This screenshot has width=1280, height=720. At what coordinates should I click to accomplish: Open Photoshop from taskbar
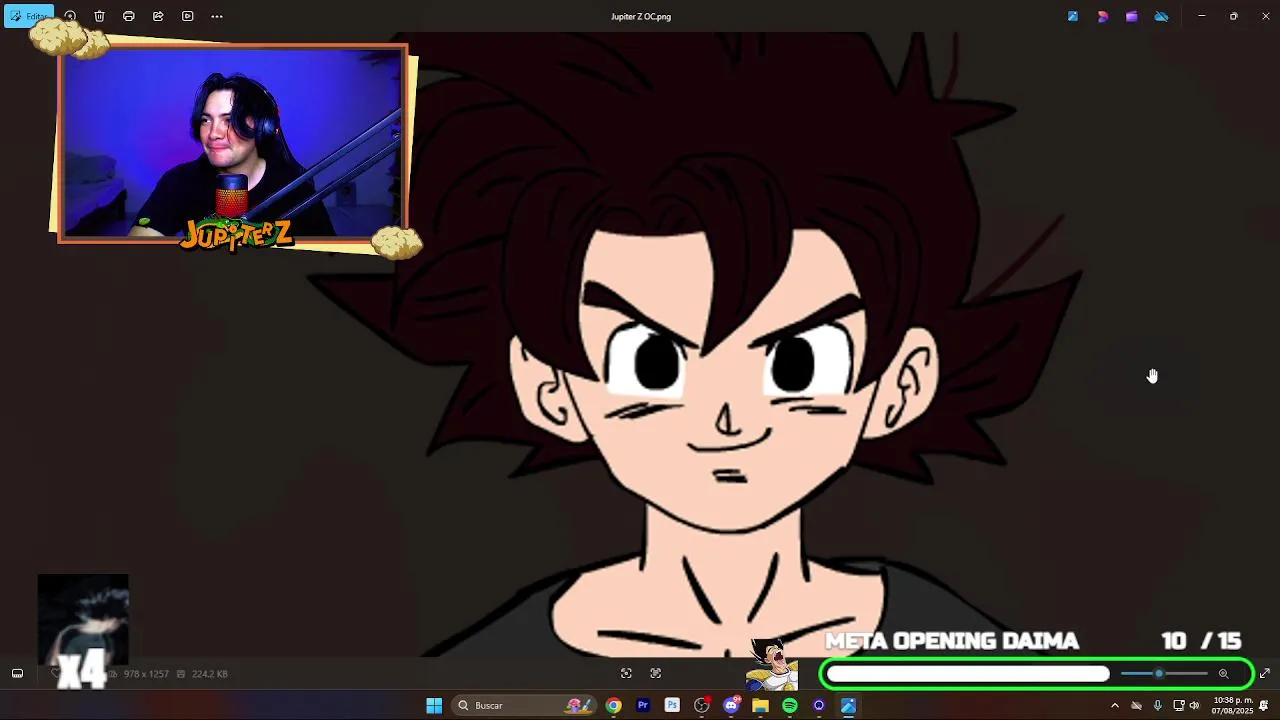click(x=672, y=706)
